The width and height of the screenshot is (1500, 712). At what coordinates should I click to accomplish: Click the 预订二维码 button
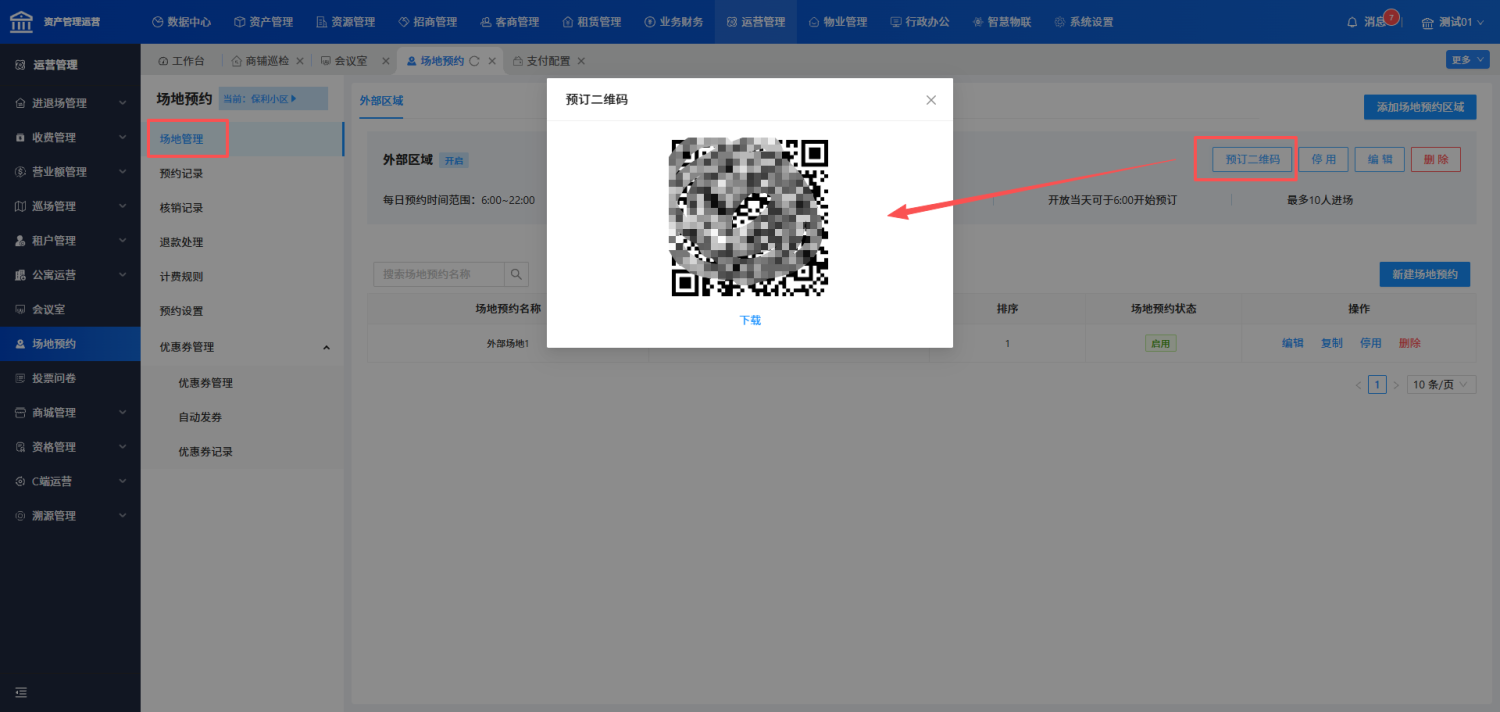(x=1252, y=159)
